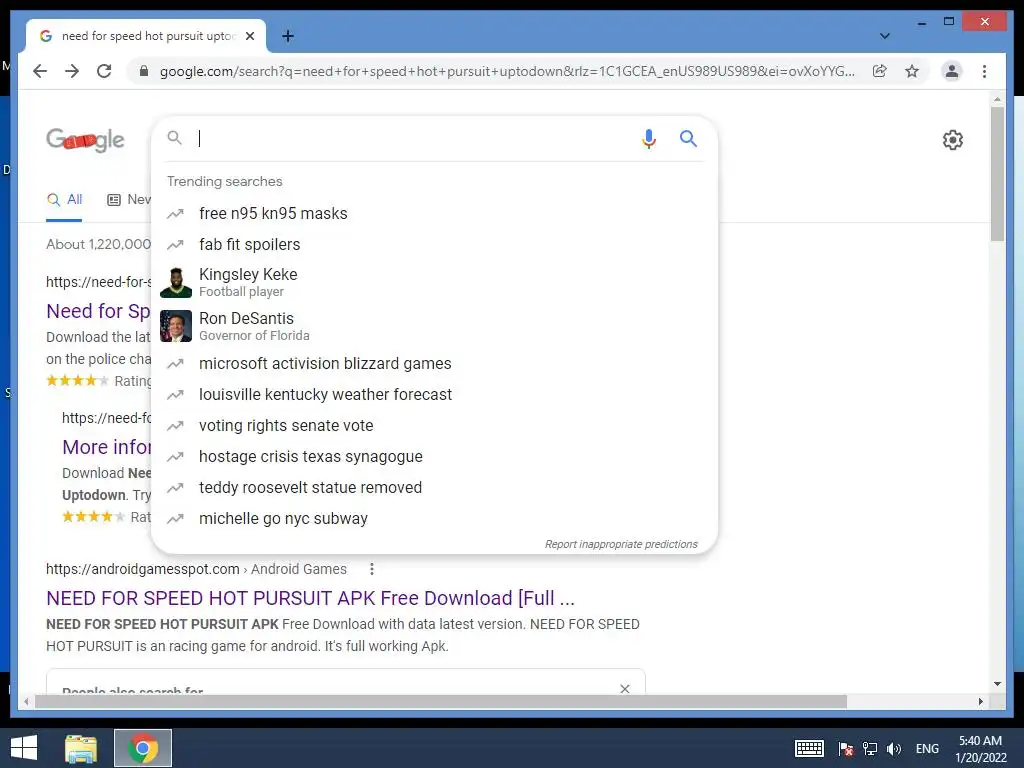Choose the Ron DeSantis suggestion

[x=434, y=326]
